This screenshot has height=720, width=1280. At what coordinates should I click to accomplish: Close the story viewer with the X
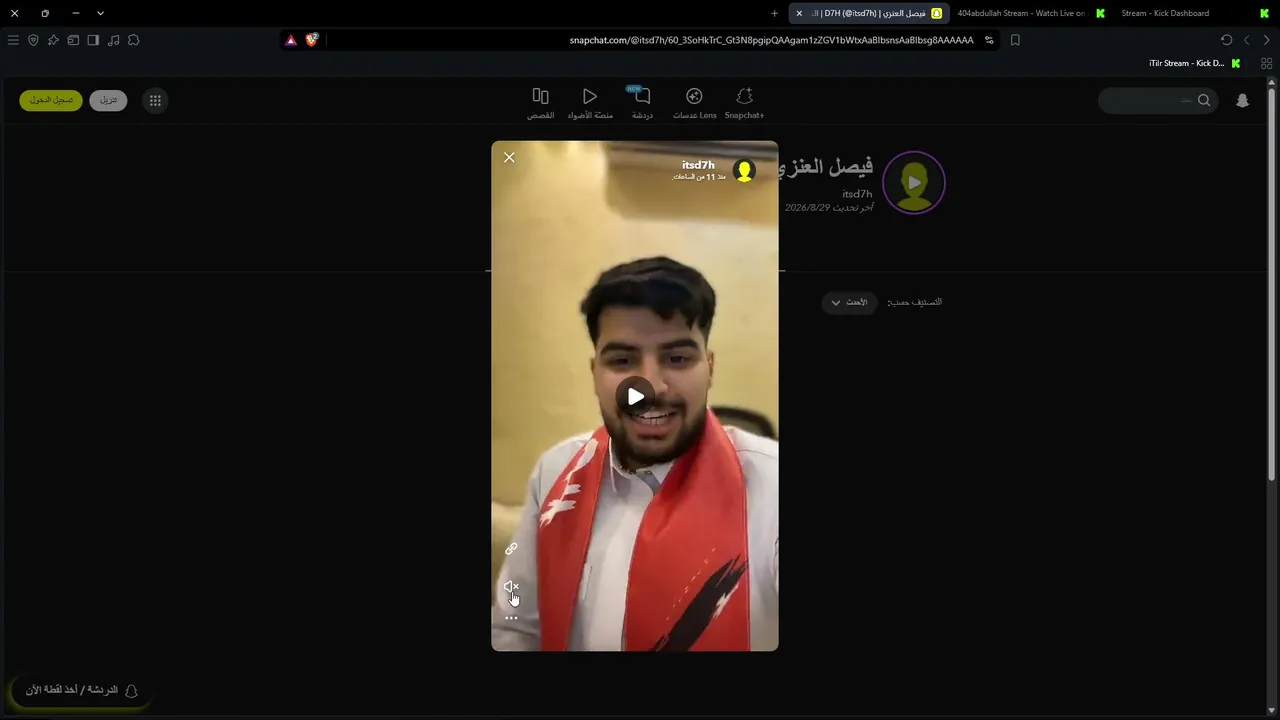tap(509, 157)
